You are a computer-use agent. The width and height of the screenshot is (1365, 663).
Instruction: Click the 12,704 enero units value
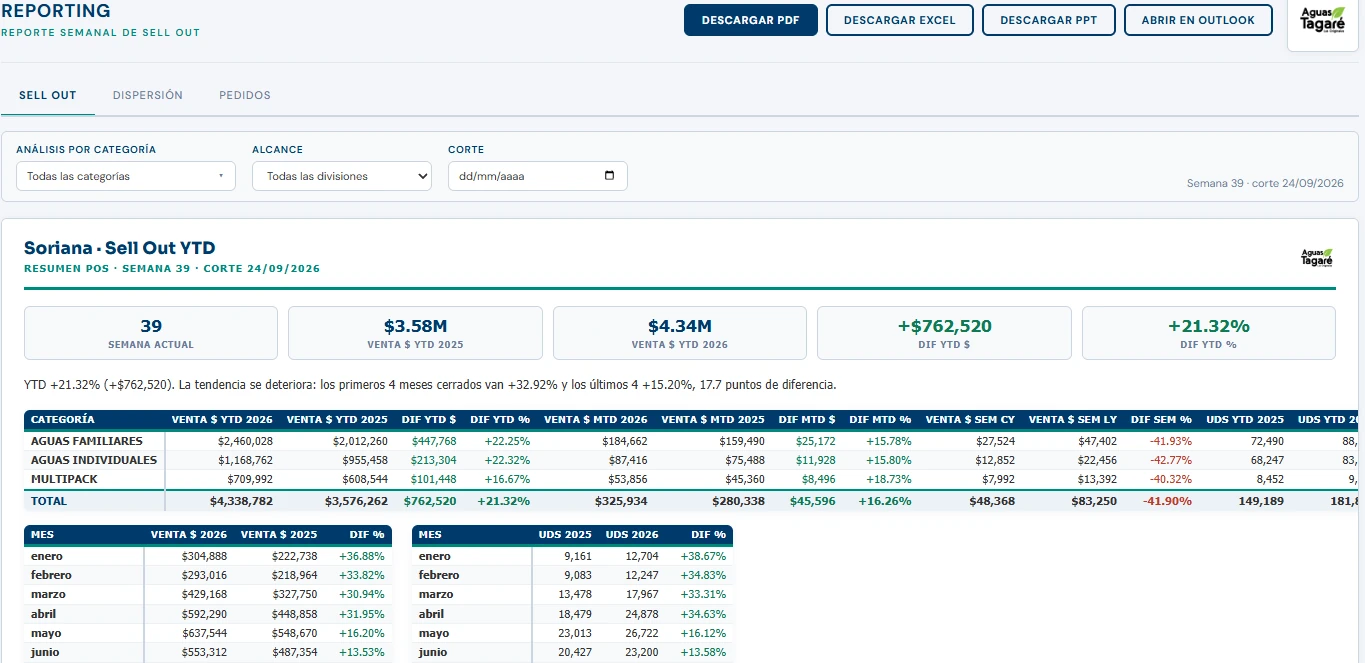640,556
